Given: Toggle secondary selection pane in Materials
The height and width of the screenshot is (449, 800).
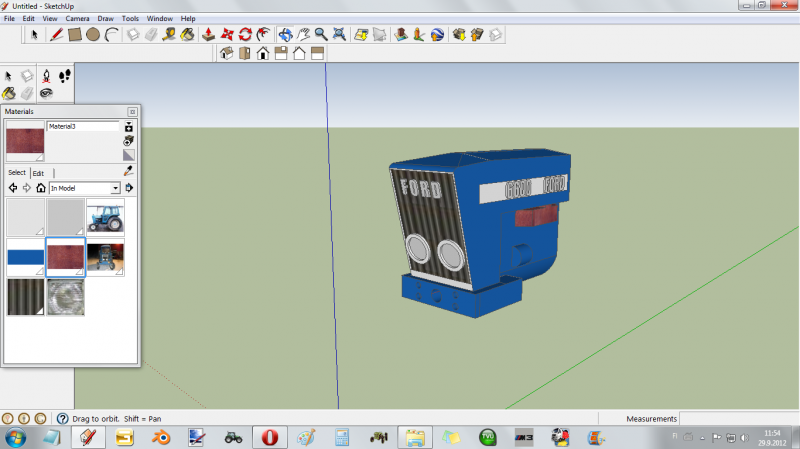Looking at the screenshot, I should (129, 127).
